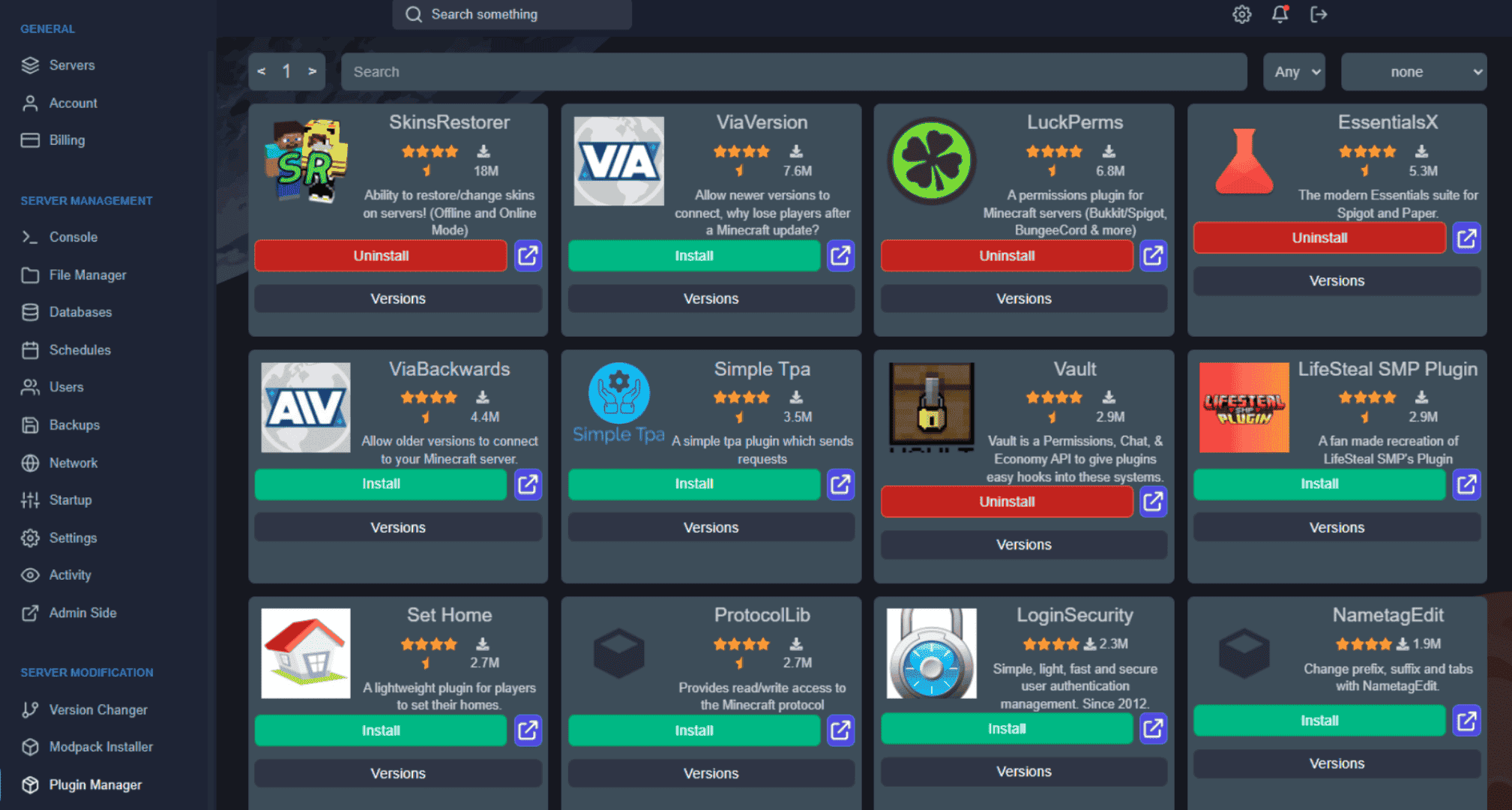1512x810 pixels.
Task: View the Activity log
Action: click(68, 574)
